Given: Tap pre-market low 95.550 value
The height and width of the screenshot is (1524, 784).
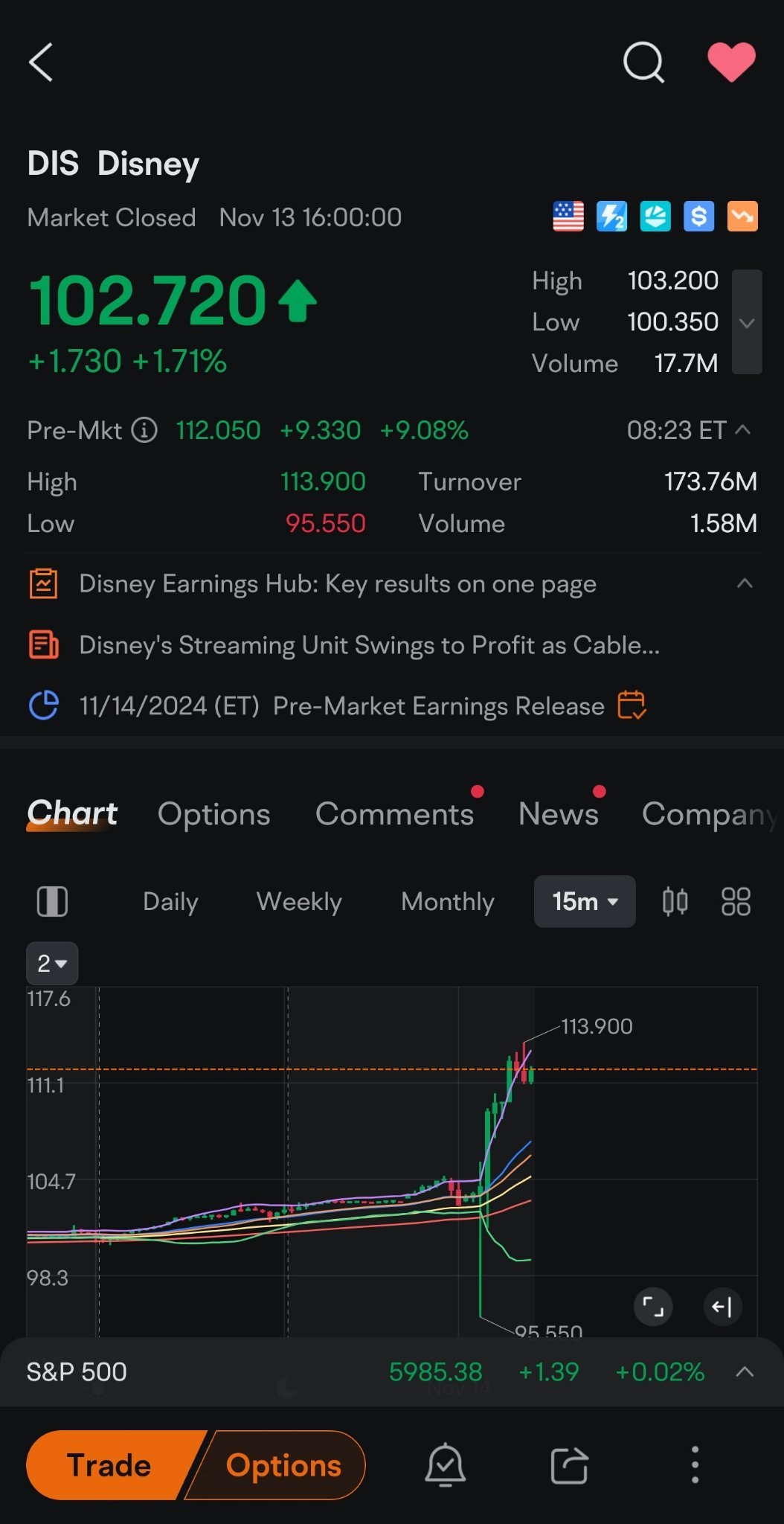Looking at the screenshot, I should (325, 523).
